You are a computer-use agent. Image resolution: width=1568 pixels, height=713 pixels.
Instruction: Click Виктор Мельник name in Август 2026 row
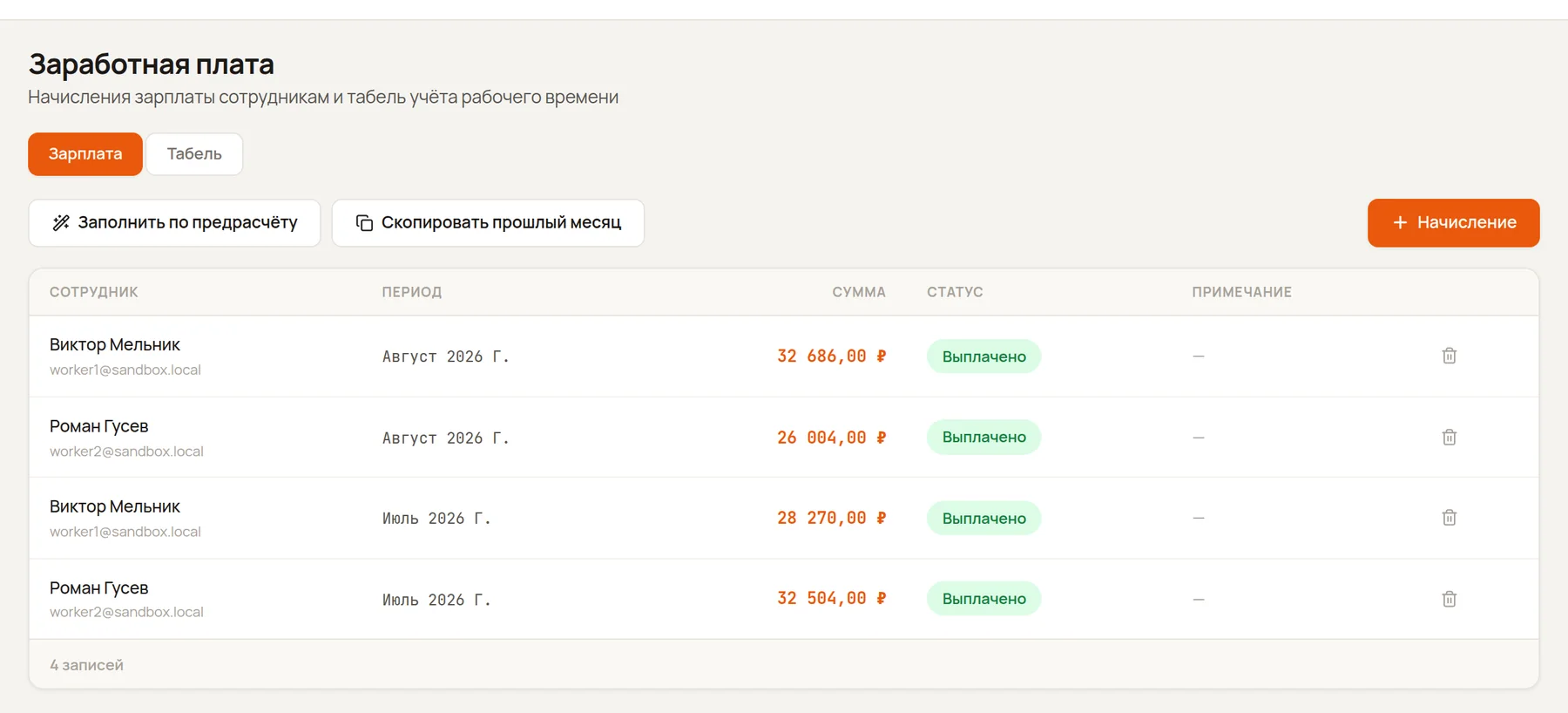[x=115, y=345]
